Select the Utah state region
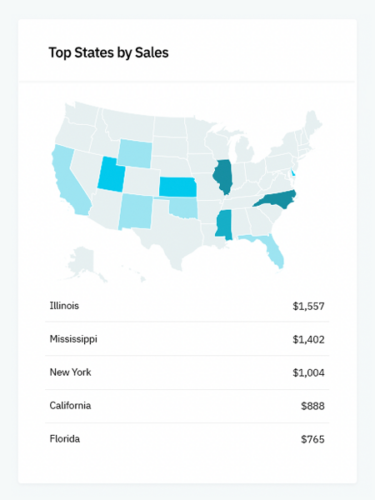Viewport: 375px width, 500px height. (x=111, y=175)
